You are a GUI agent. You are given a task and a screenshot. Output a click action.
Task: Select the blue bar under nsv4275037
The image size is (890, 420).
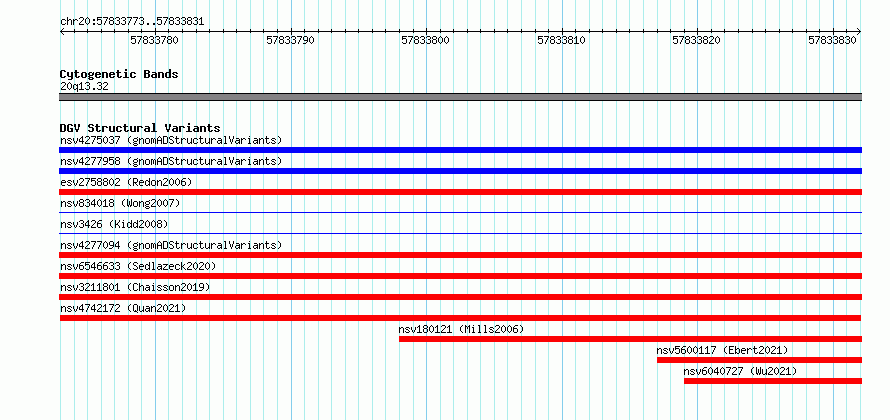click(460, 150)
